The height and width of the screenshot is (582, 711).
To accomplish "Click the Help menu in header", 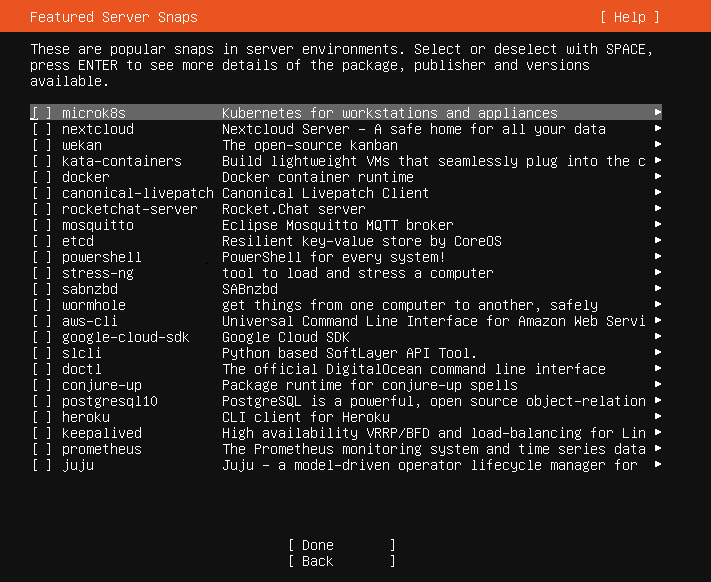I will [x=630, y=17].
